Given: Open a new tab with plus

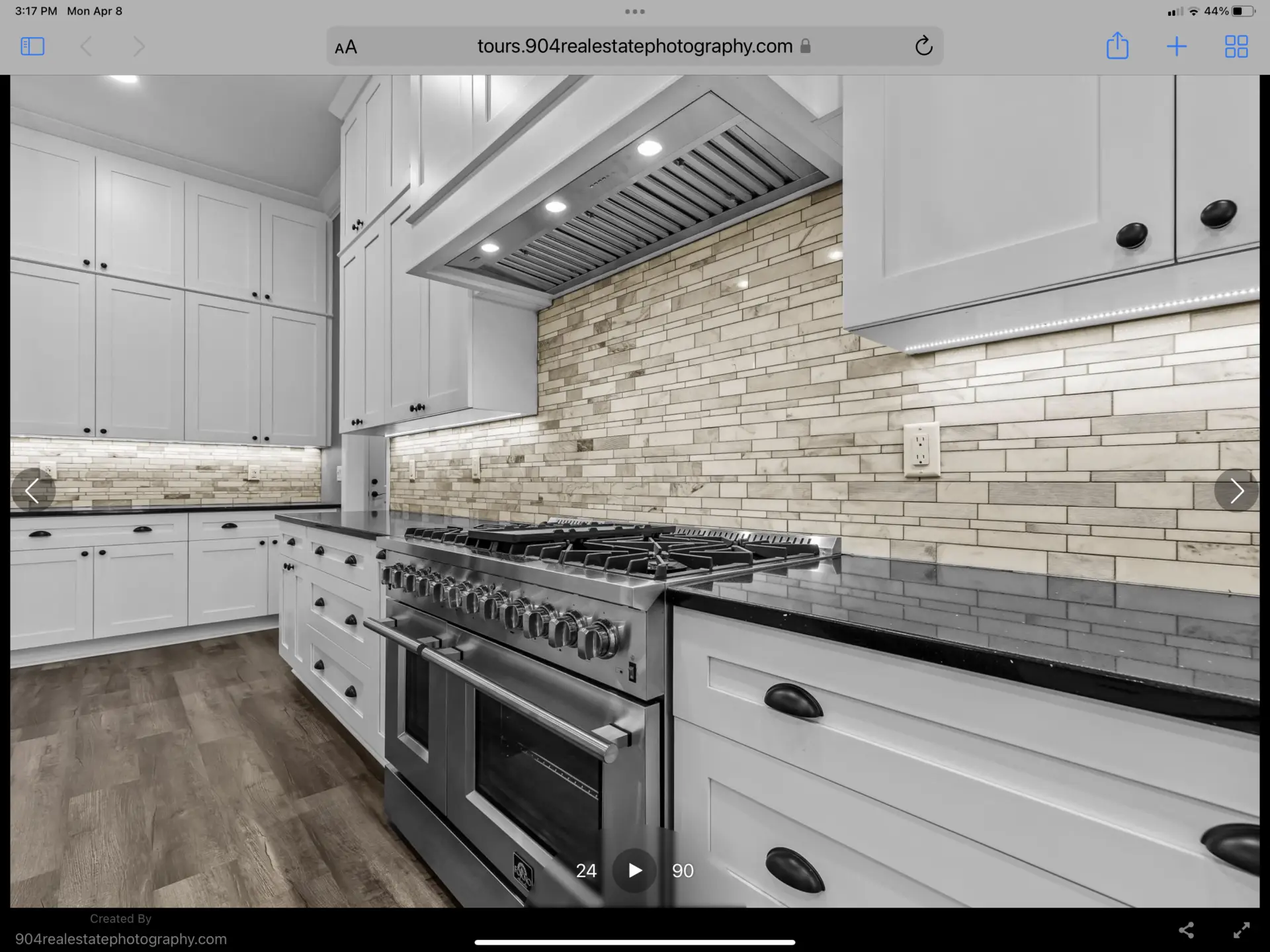Looking at the screenshot, I should coord(1176,46).
